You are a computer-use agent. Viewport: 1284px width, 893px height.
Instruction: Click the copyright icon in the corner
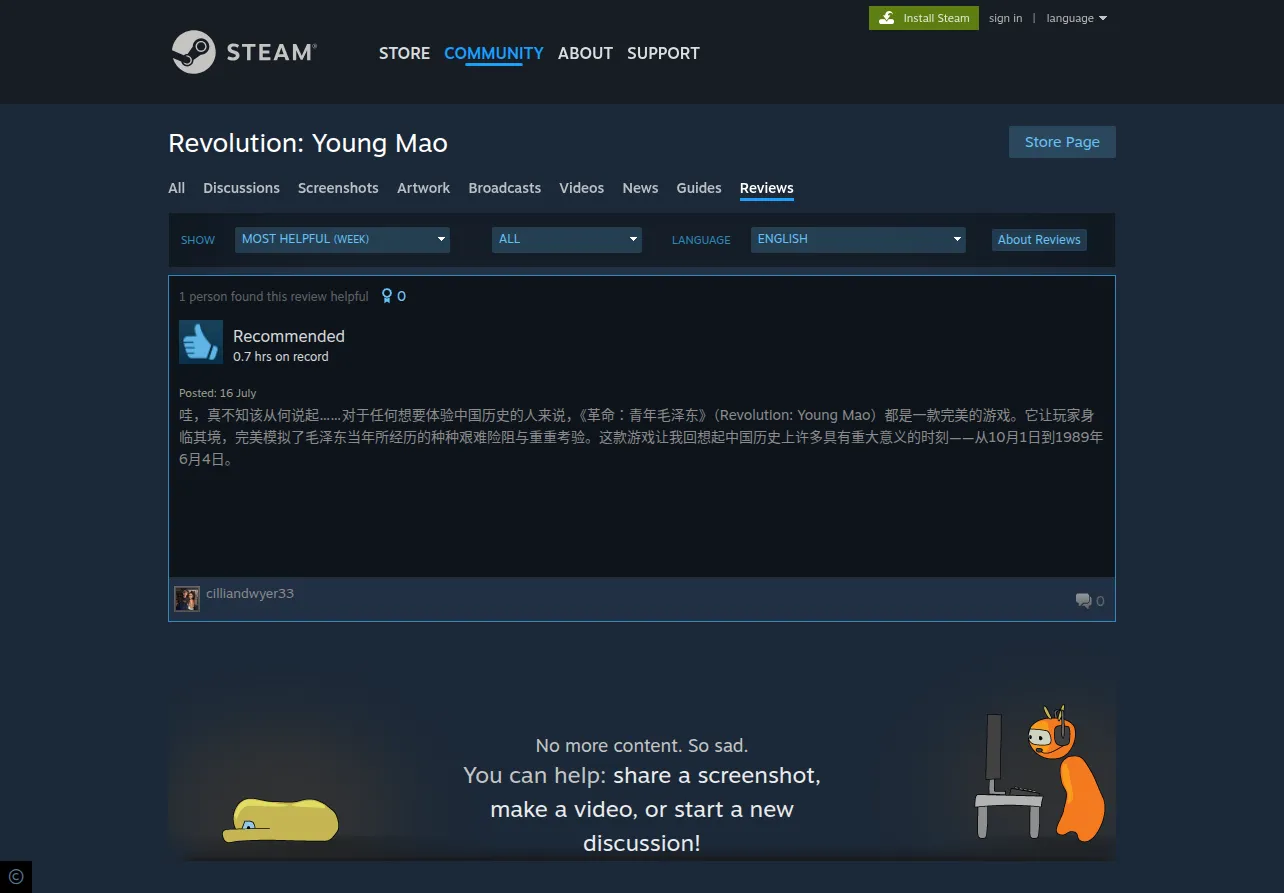pyautogui.click(x=16, y=877)
